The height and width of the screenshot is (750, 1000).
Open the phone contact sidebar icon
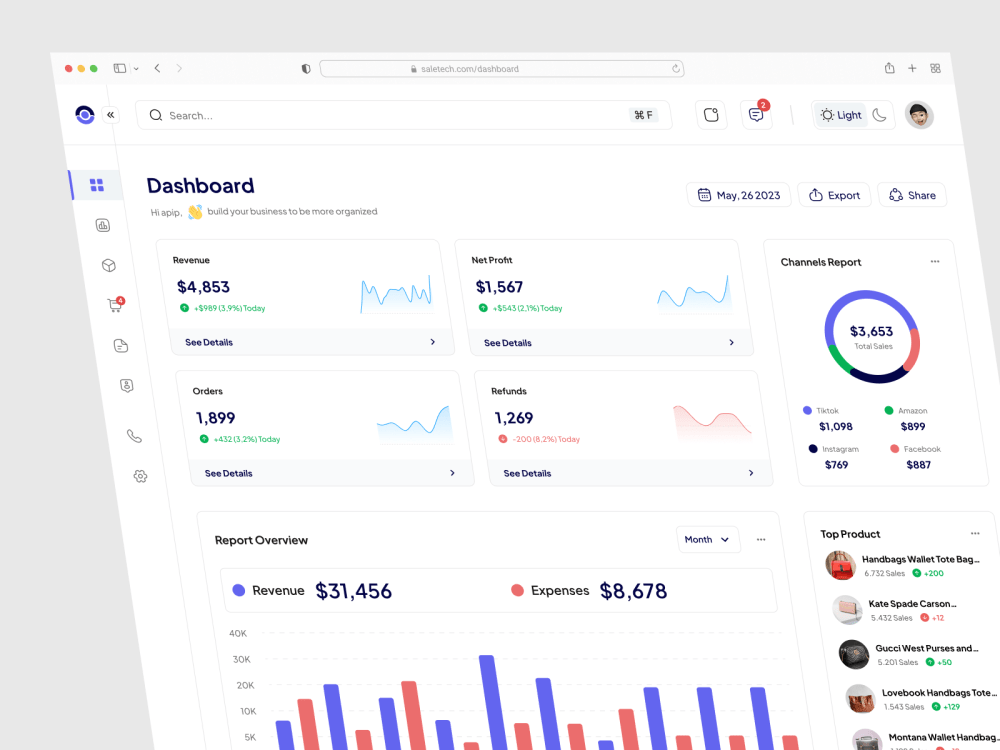click(x=134, y=436)
